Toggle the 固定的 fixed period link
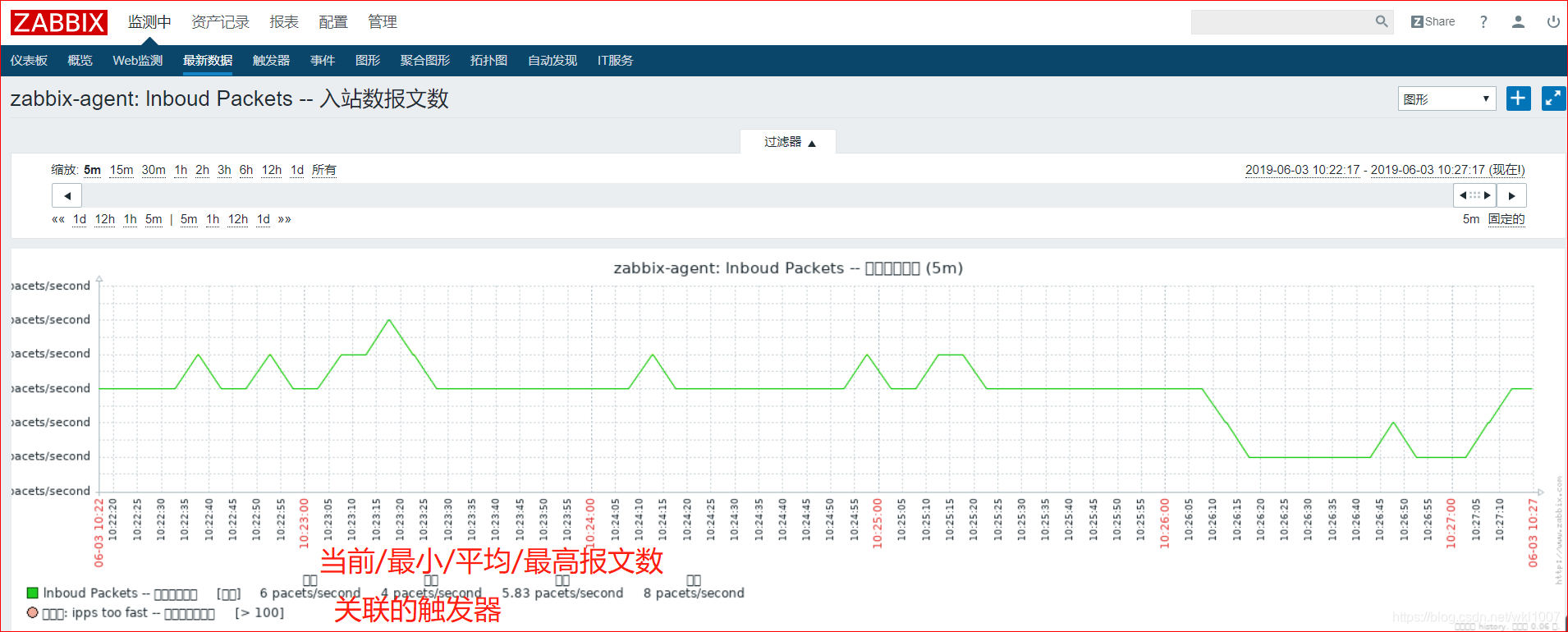 pos(1506,219)
